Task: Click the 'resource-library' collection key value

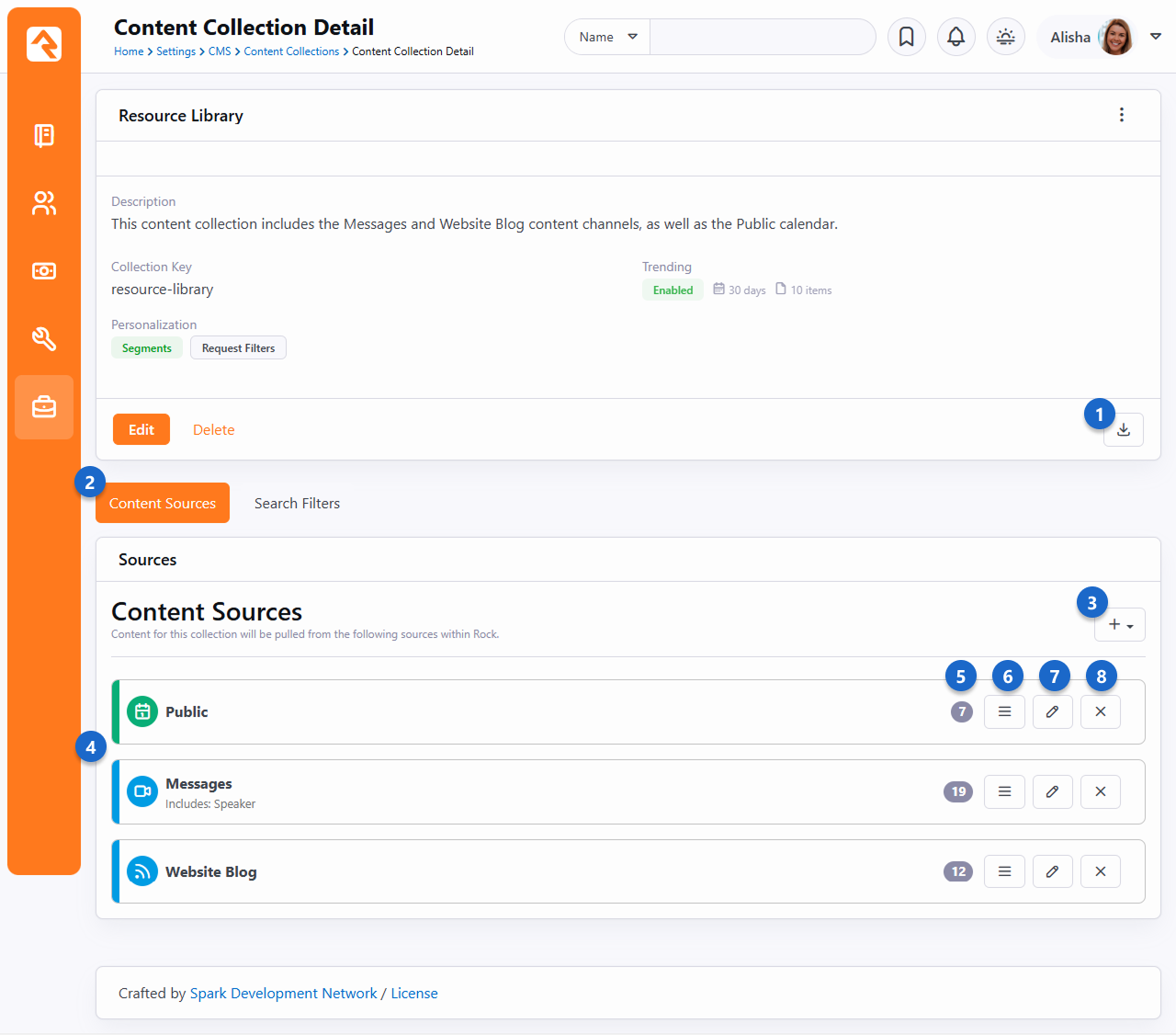Action: click(x=163, y=289)
